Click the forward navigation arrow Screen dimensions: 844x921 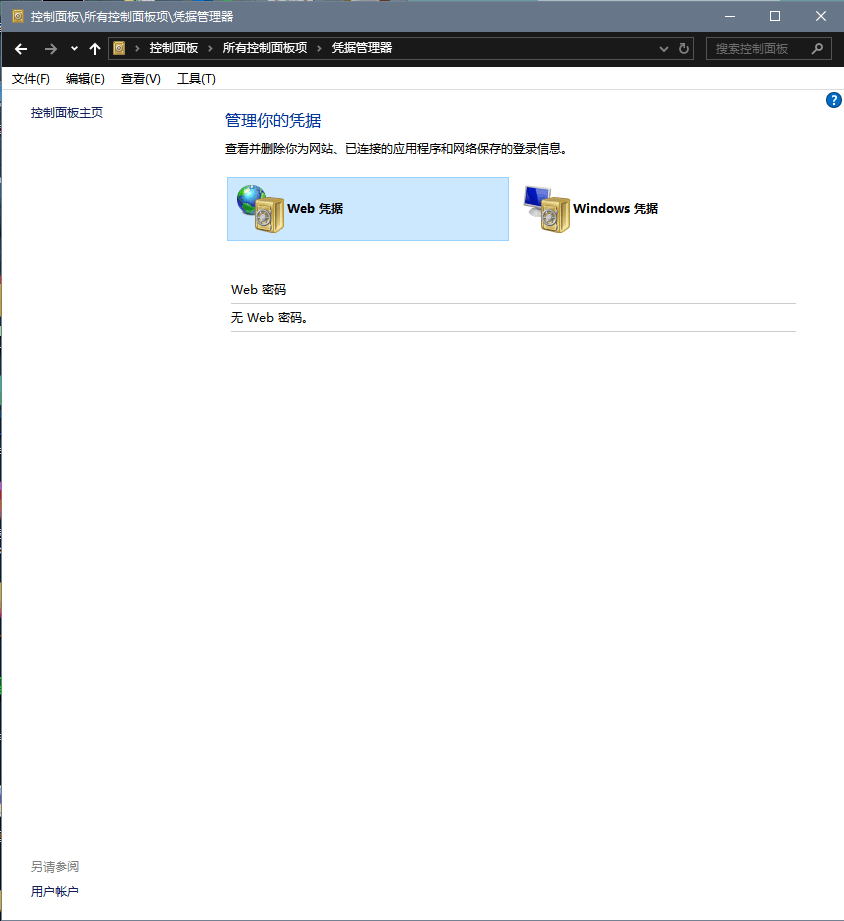pyautogui.click(x=51, y=49)
